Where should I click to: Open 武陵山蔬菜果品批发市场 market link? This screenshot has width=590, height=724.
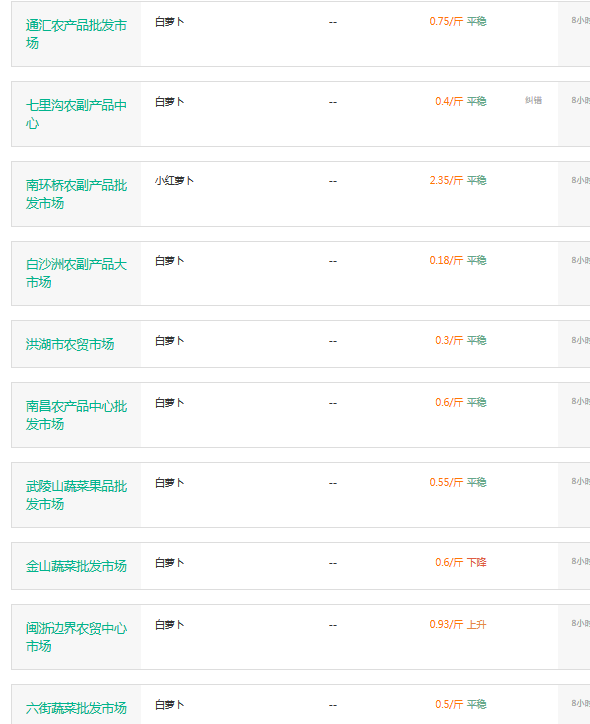point(76,495)
